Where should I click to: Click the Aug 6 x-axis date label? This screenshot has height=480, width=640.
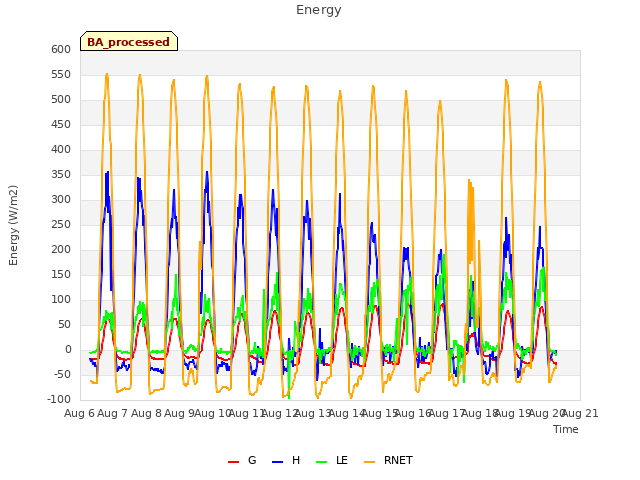click(x=80, y=413)
